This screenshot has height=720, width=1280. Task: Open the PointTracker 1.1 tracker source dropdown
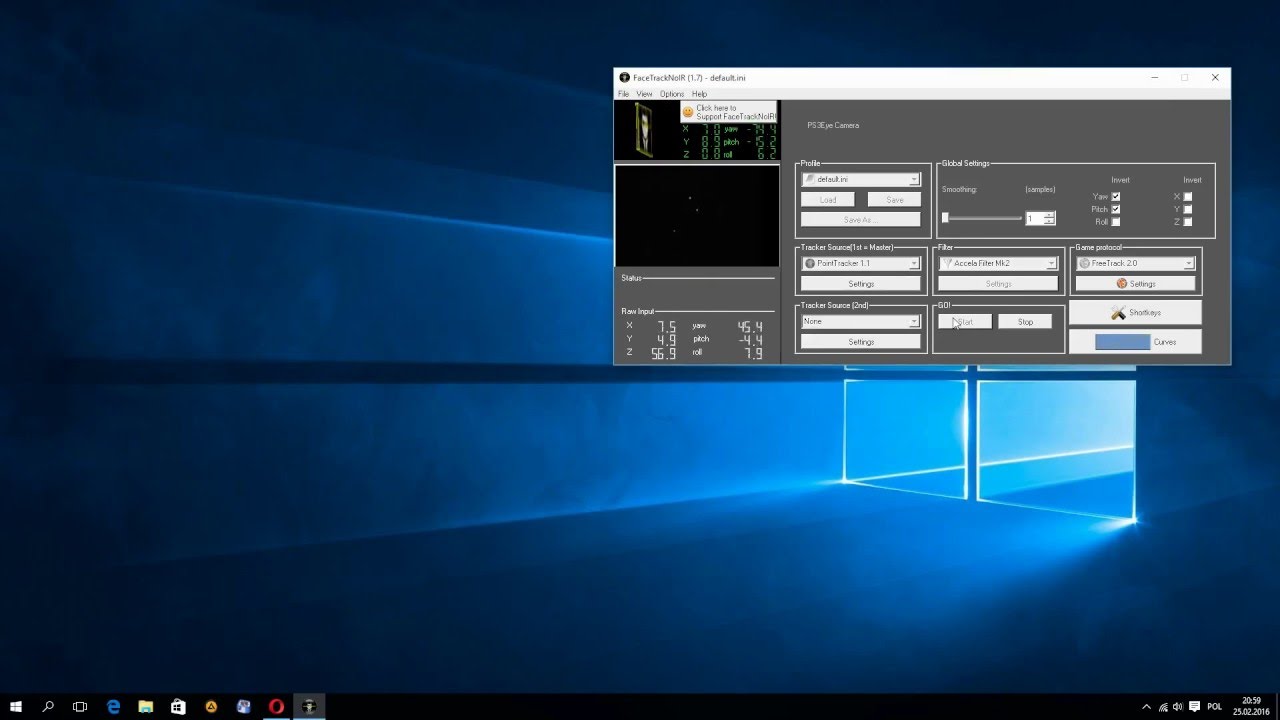[861, 263]
